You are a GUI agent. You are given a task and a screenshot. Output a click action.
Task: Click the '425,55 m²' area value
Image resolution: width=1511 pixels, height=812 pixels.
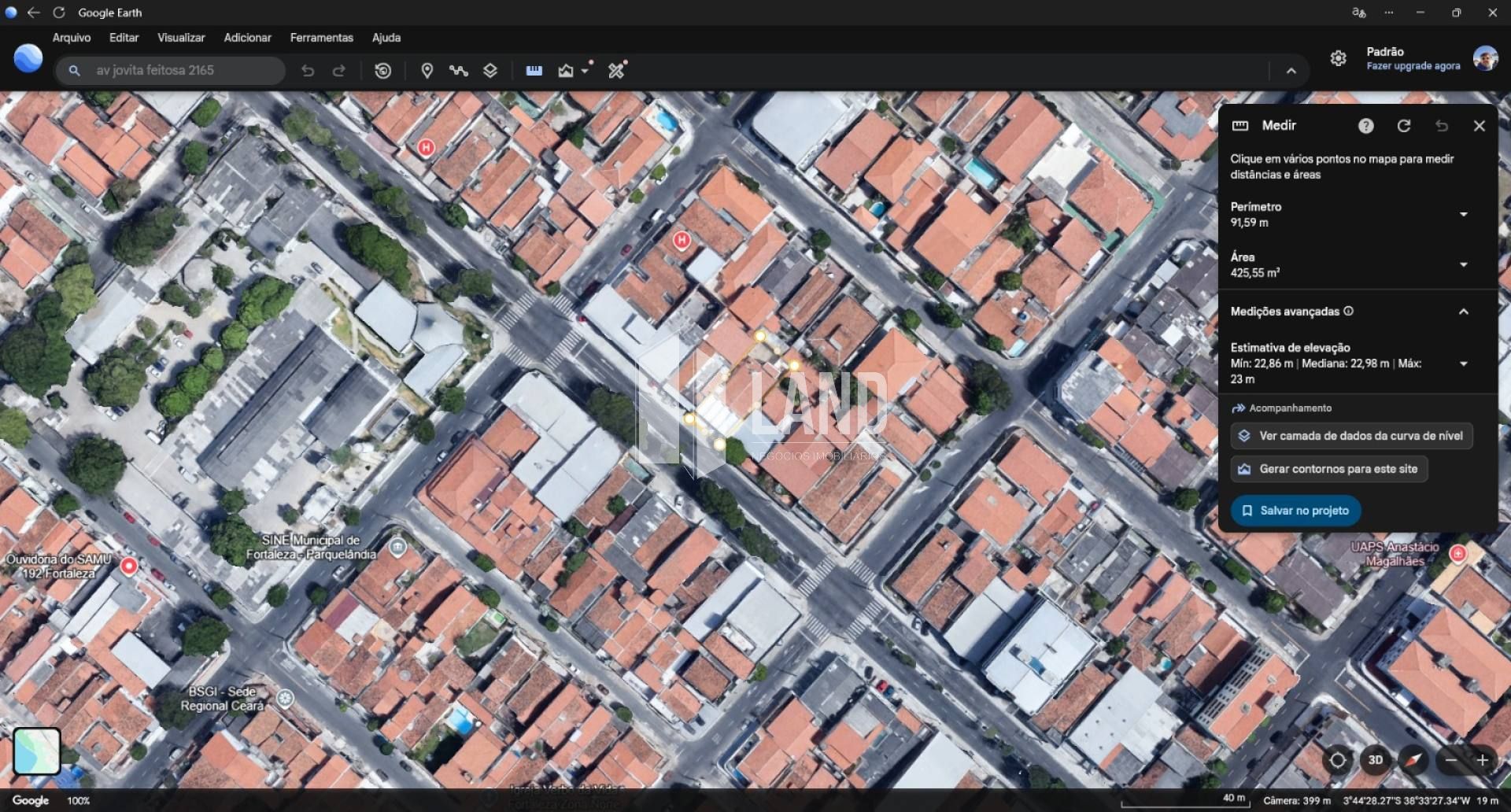click(1255, 273)
